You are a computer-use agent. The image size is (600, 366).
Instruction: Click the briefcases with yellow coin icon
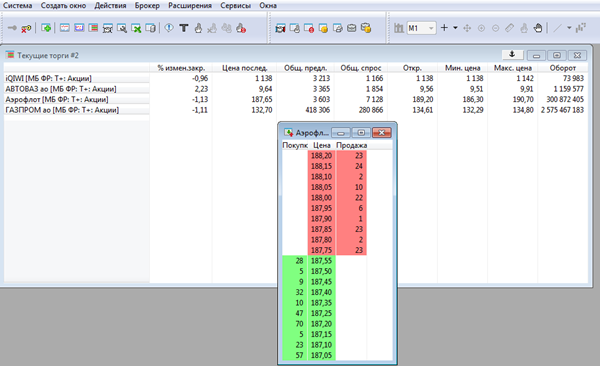point(366,28)
